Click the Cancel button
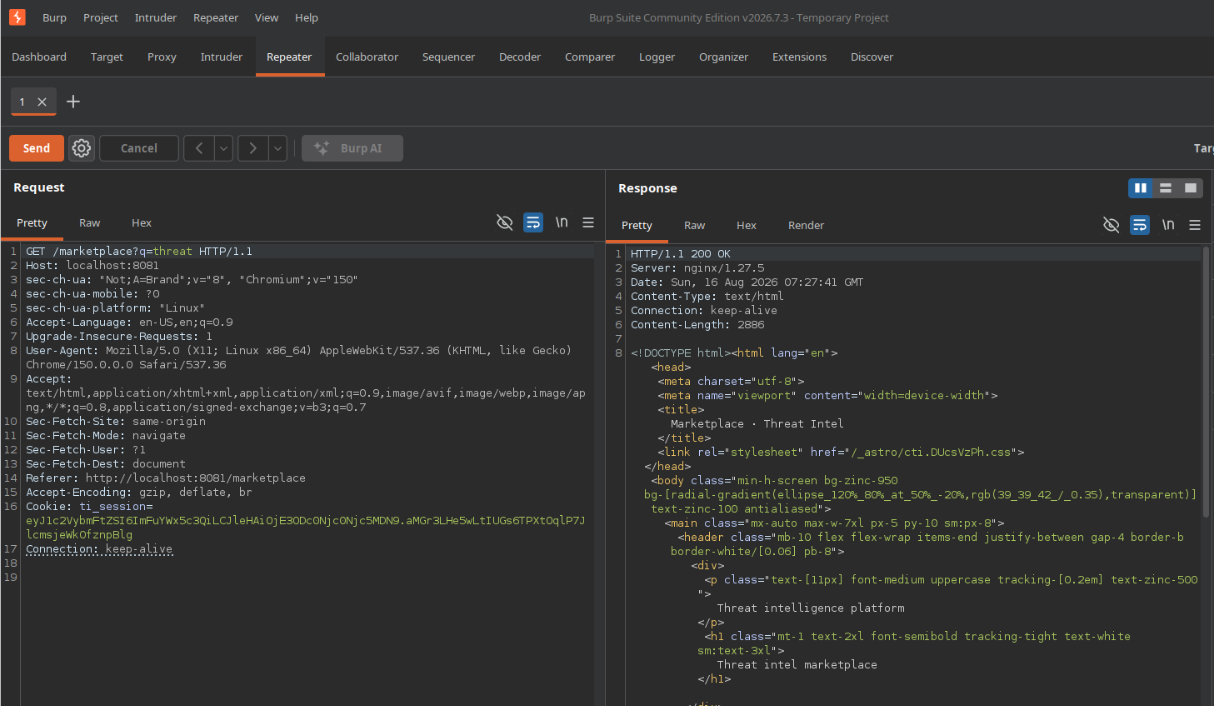 139,148
